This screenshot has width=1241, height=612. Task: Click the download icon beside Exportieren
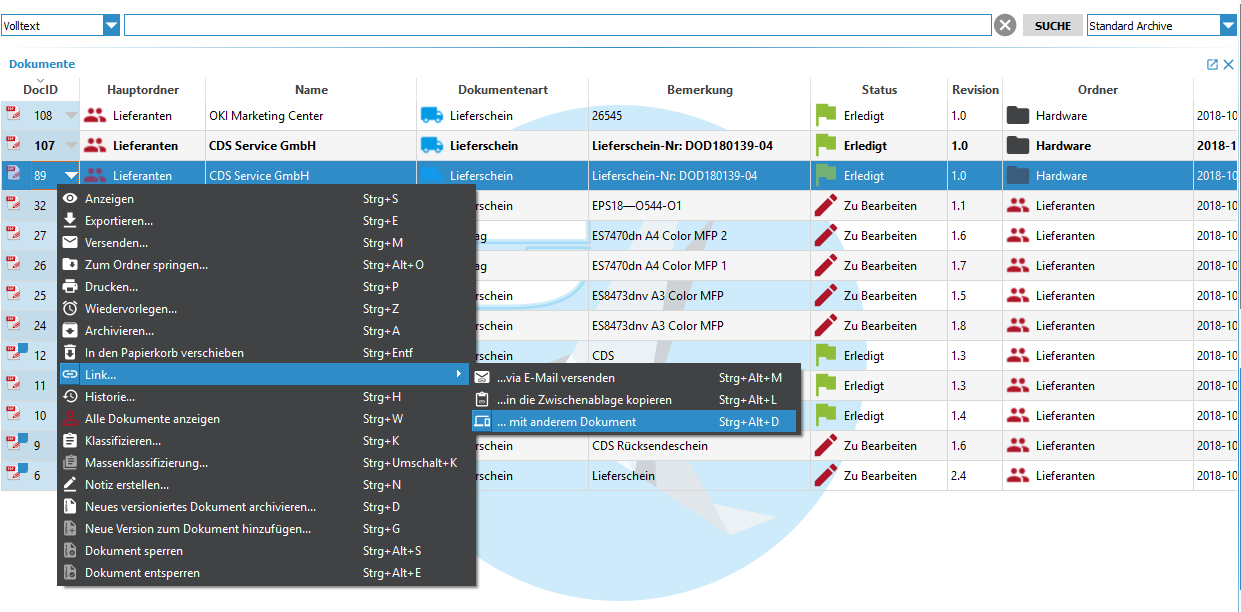[70, 221]
